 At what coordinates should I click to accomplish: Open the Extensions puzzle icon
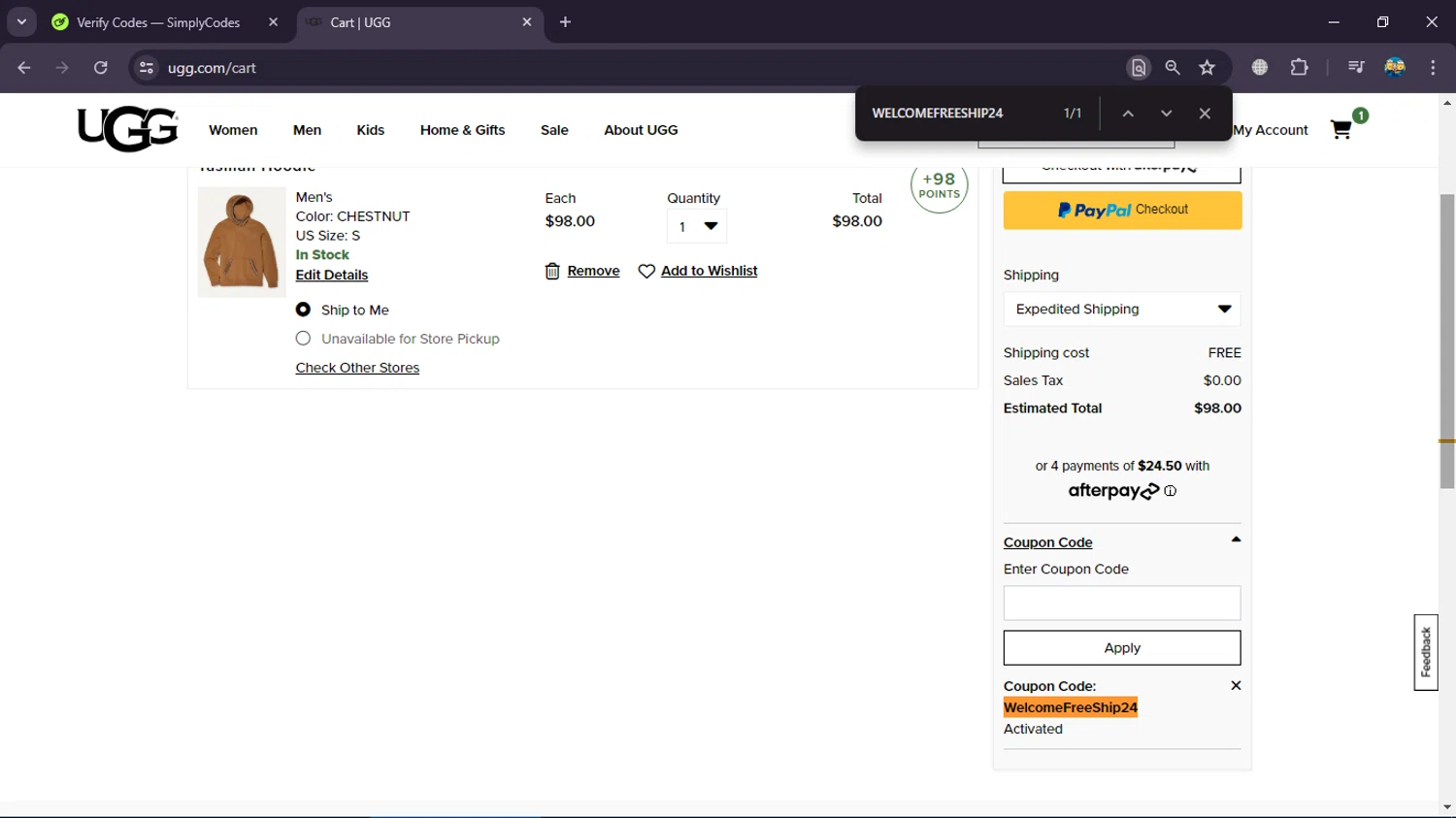[1299, 68]
